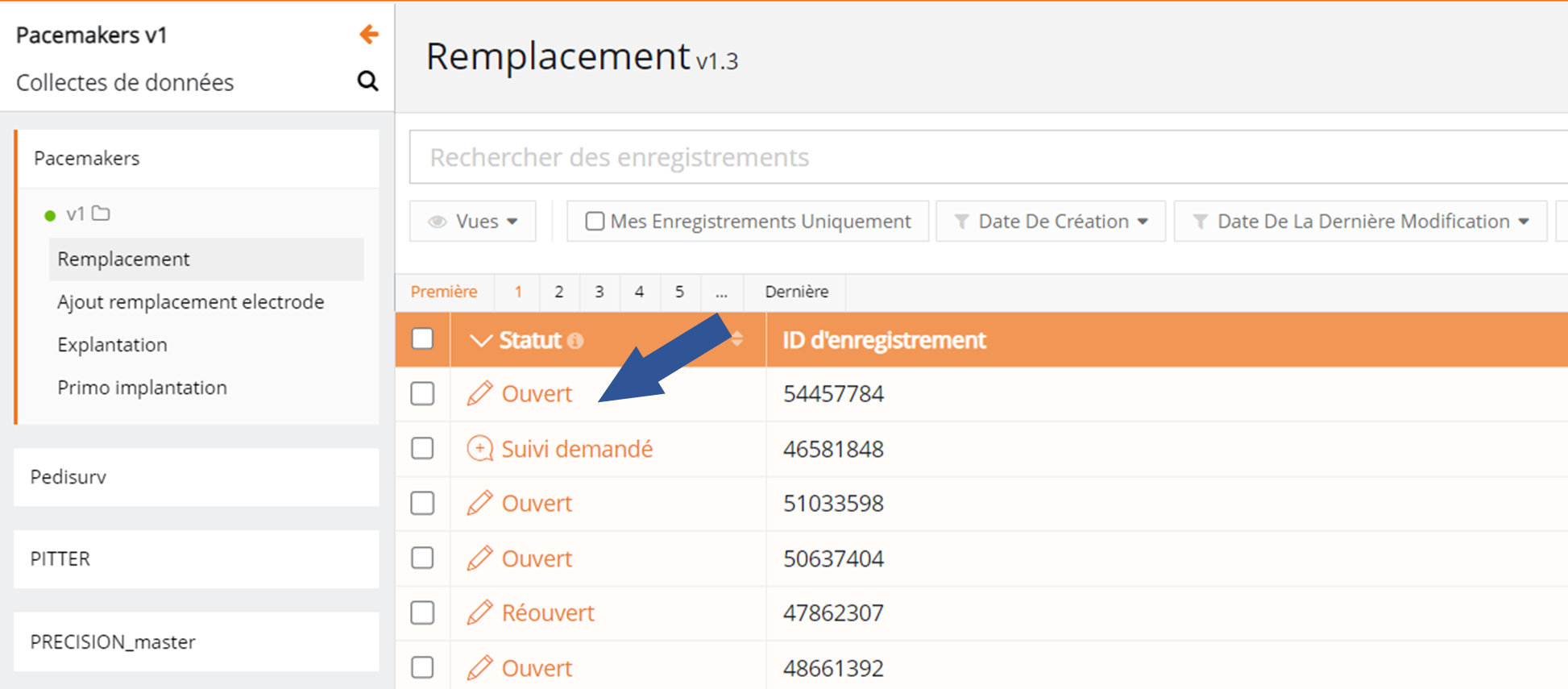Click pencil icon for record 51033598
This screenshot has height=689, width=1568.
click(479, 503)
